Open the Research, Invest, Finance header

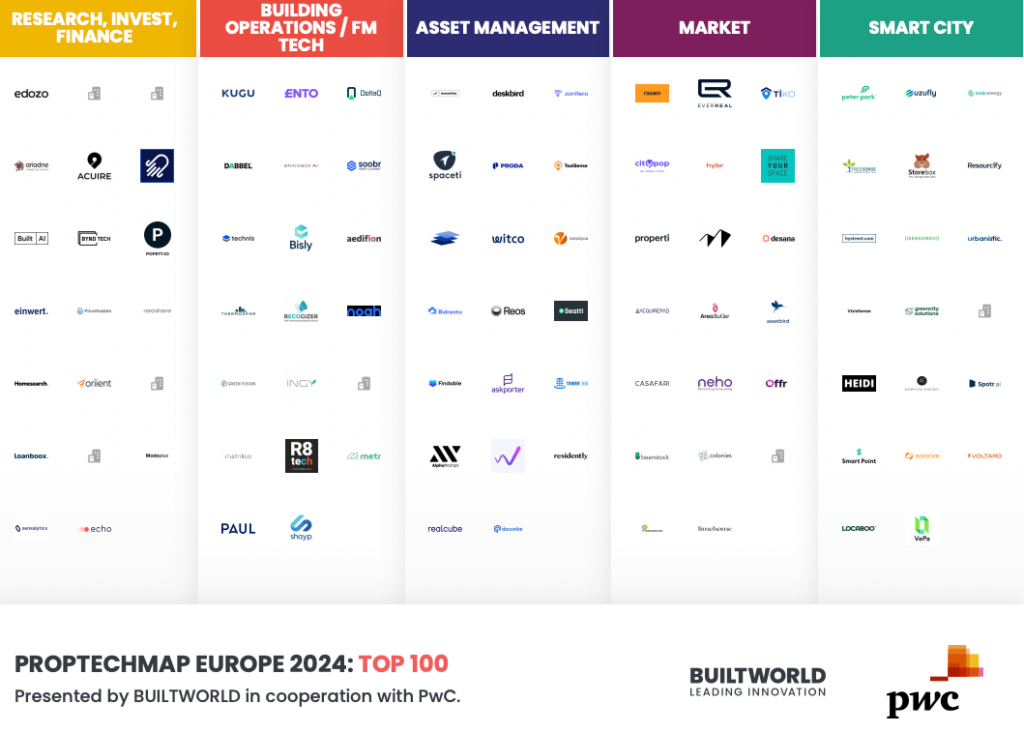tap(98, 28)
